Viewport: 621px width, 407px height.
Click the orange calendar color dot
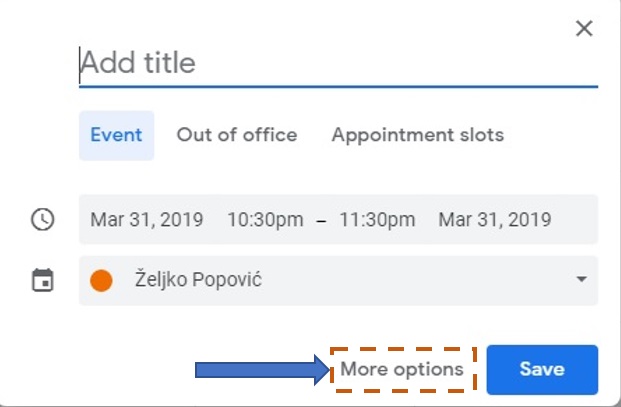(101, 281)
